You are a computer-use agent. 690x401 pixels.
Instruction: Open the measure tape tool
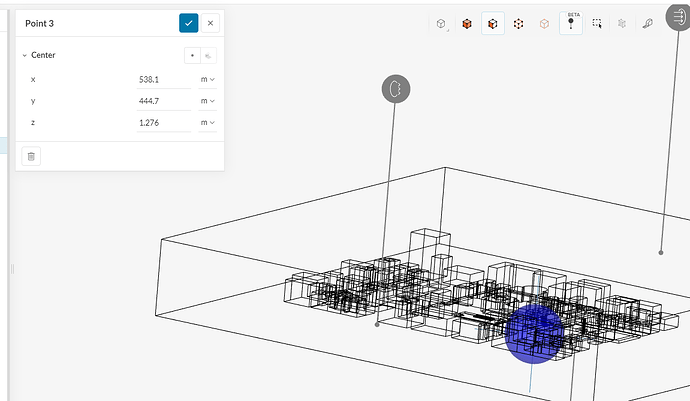coord(647,24)
